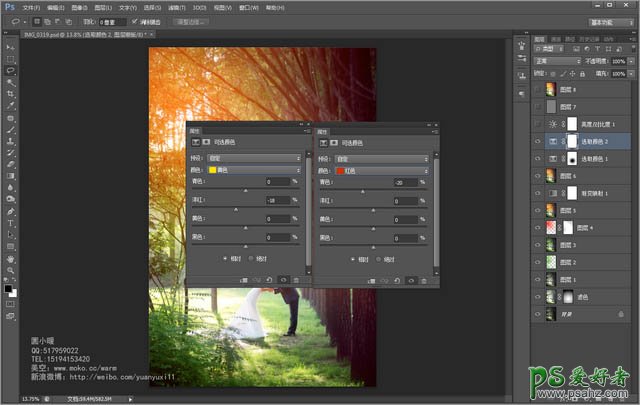
Task: Select the Eyedropper tool
Action: [10, 105]
